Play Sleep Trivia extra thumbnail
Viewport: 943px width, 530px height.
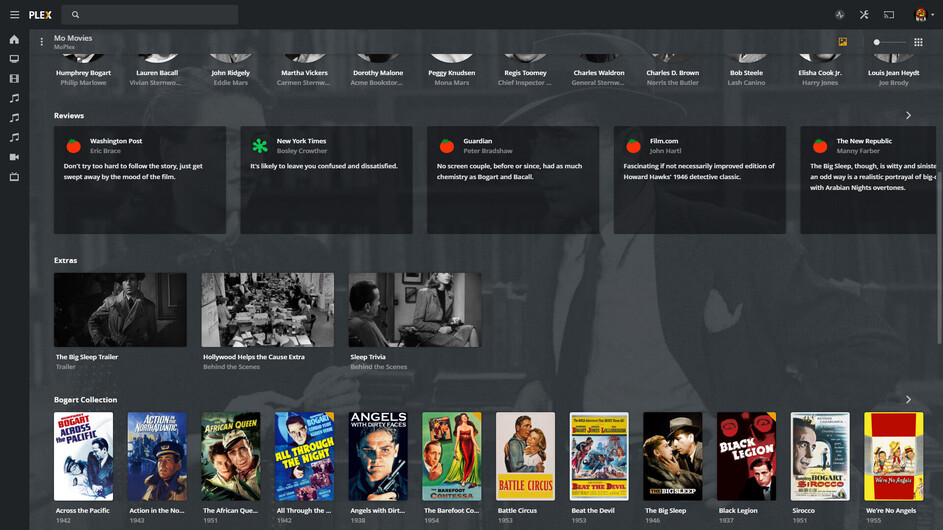tap(415, 310)
